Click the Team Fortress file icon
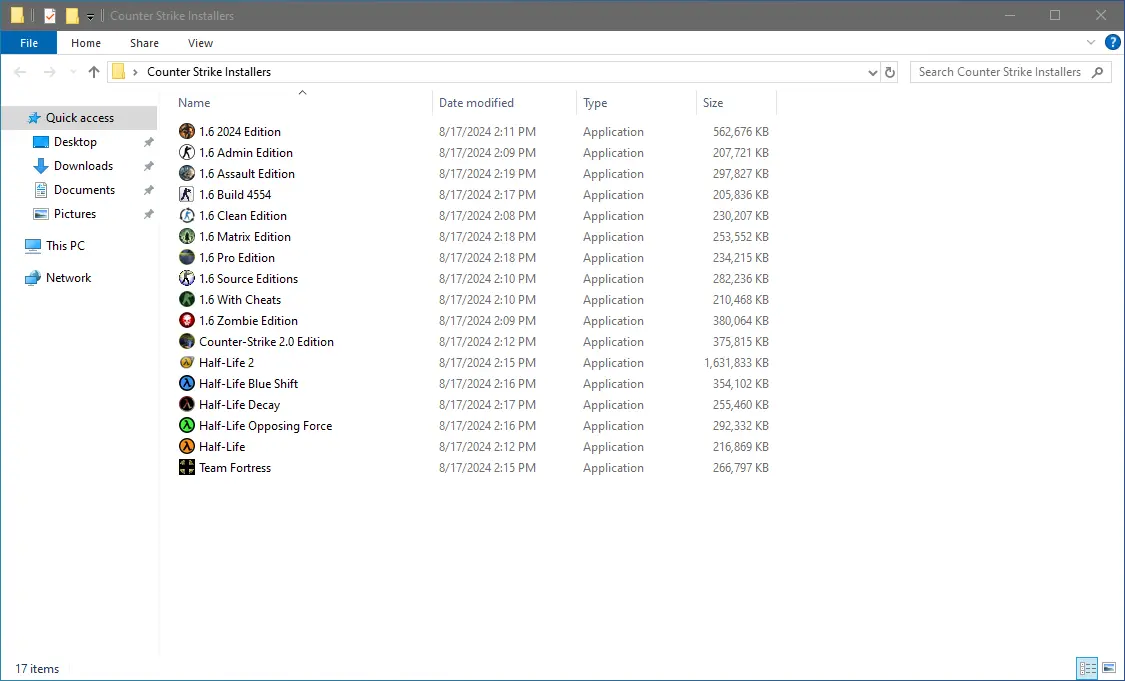Image resolution: width=1125 pixels, height=681 pixels. pos(187,467)
